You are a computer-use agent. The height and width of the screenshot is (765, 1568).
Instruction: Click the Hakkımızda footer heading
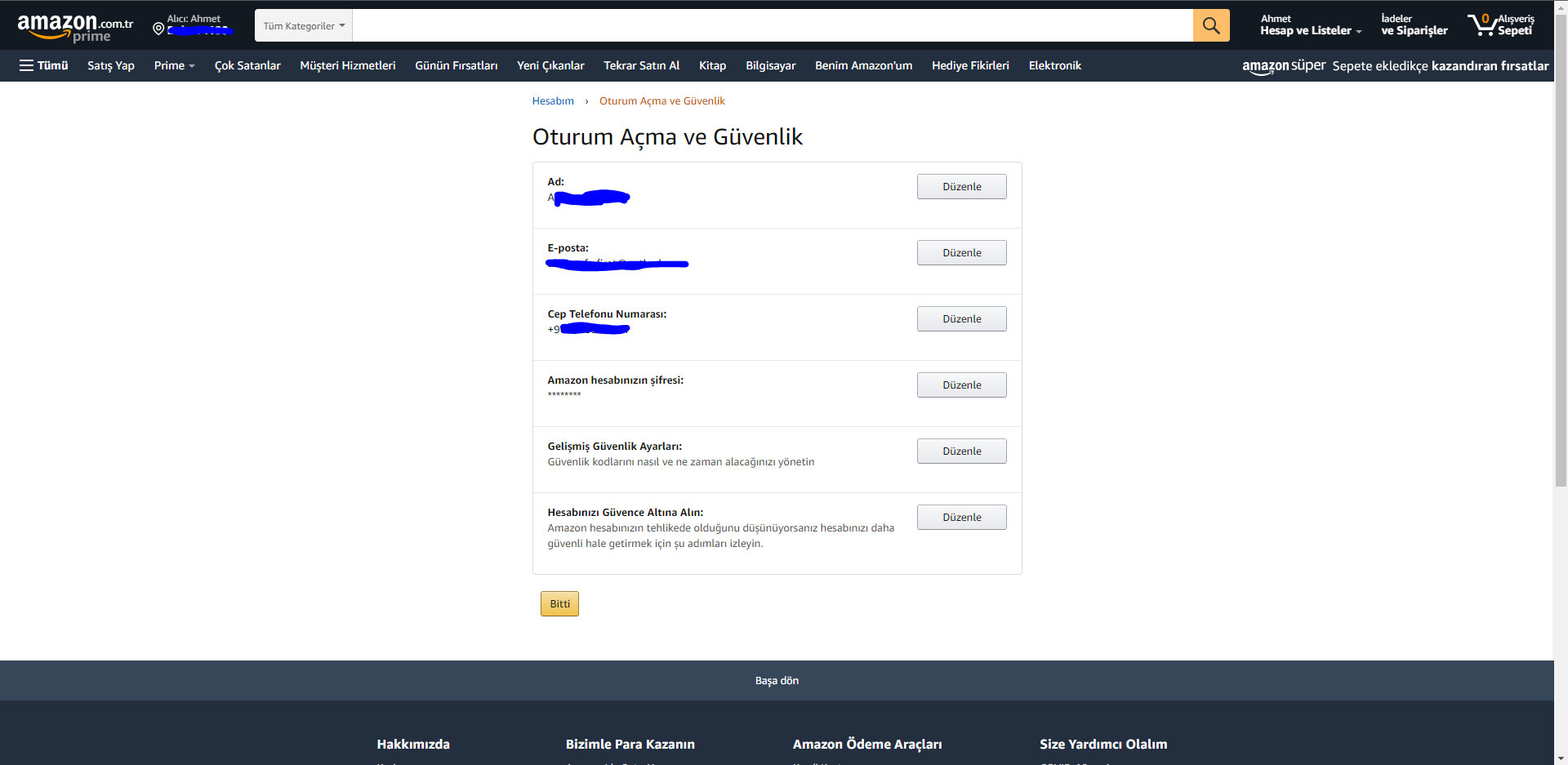click(x=413, y=745)
